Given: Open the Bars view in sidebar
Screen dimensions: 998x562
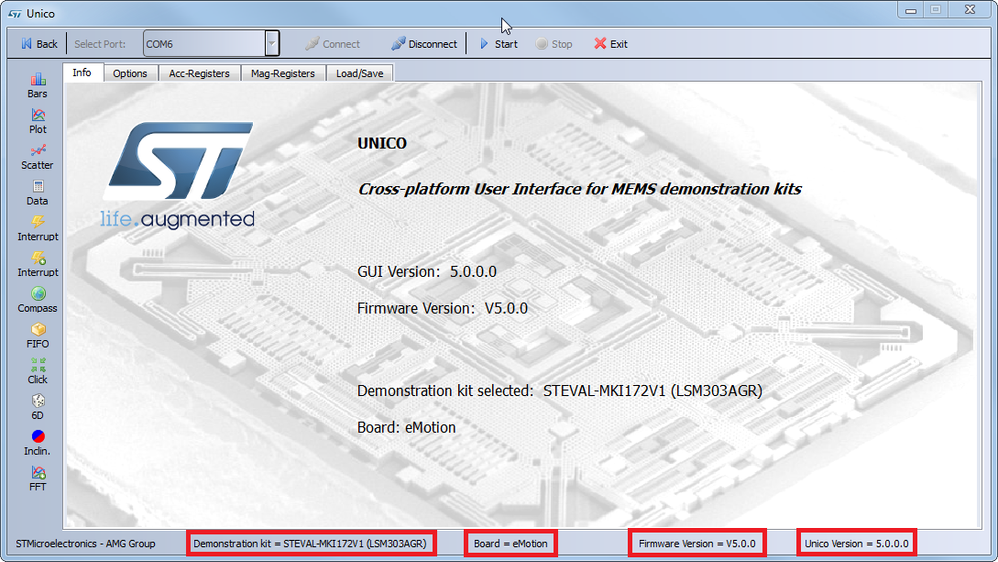Looking at the screenshot, I should pyautogui.click(x=37, y=86).
